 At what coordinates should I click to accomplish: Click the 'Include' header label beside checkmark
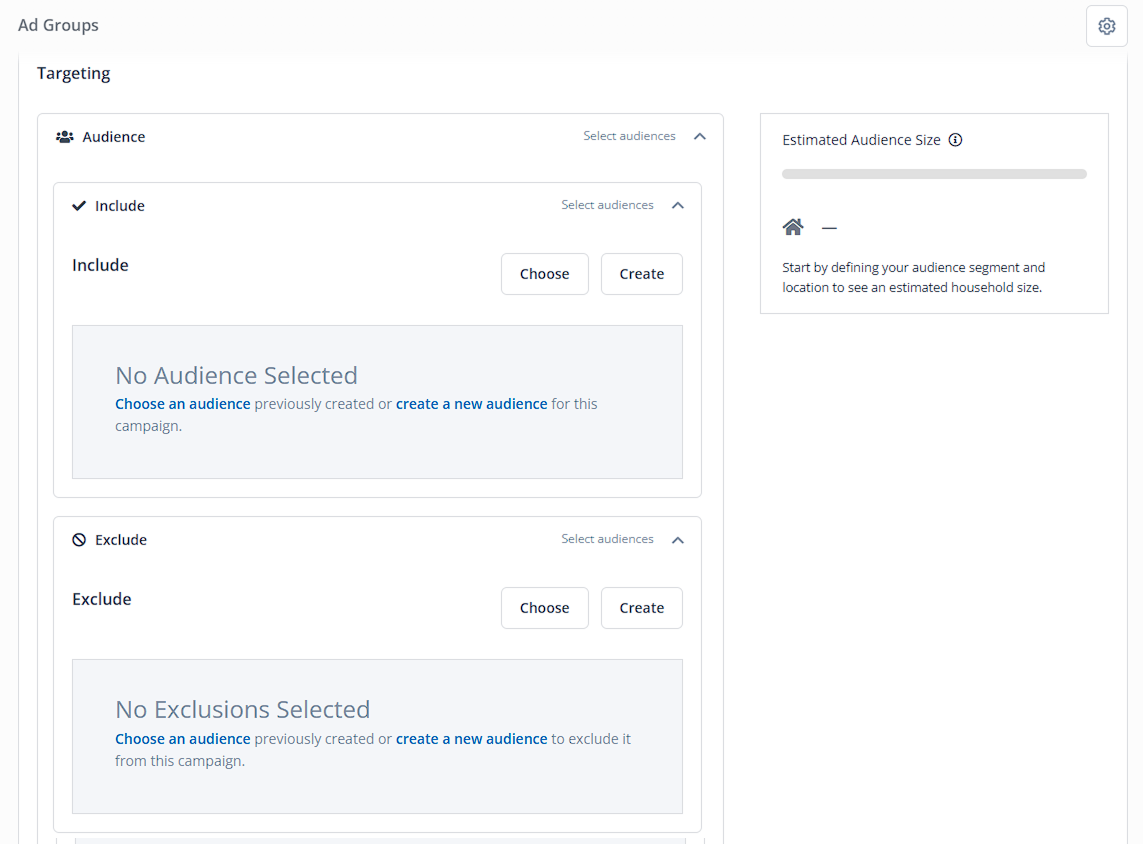point(120,206)
